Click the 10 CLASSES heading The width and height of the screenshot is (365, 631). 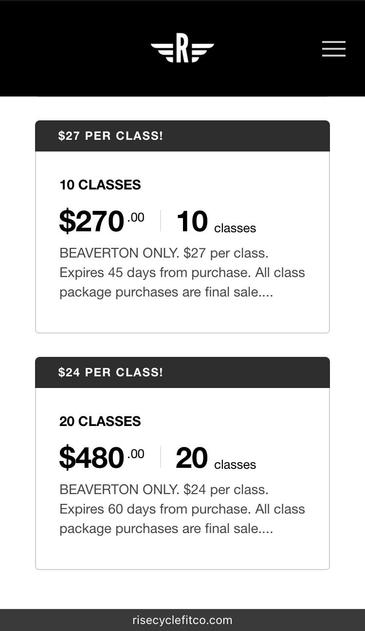click(100, 185)
